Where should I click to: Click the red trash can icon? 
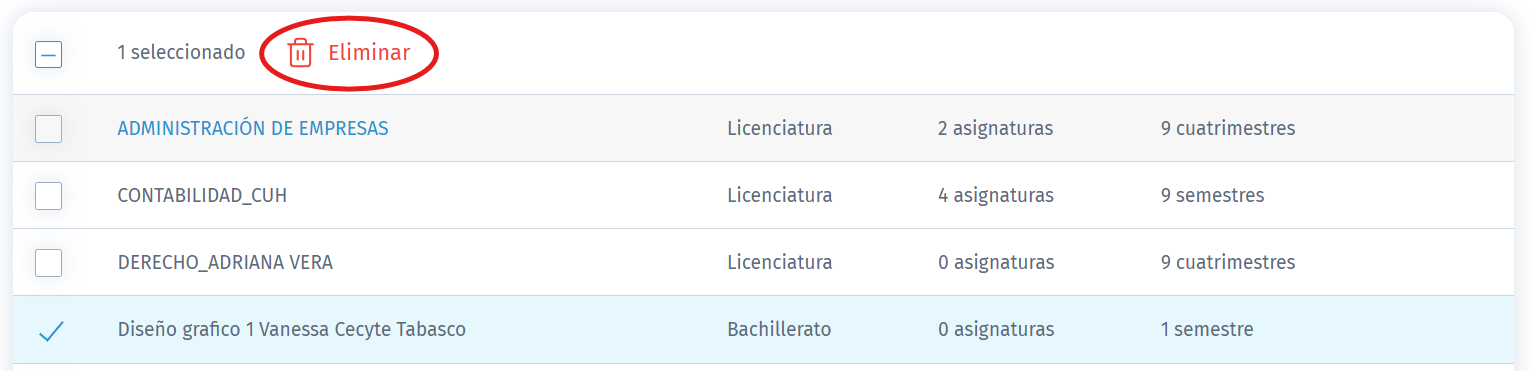coord(300,53)
